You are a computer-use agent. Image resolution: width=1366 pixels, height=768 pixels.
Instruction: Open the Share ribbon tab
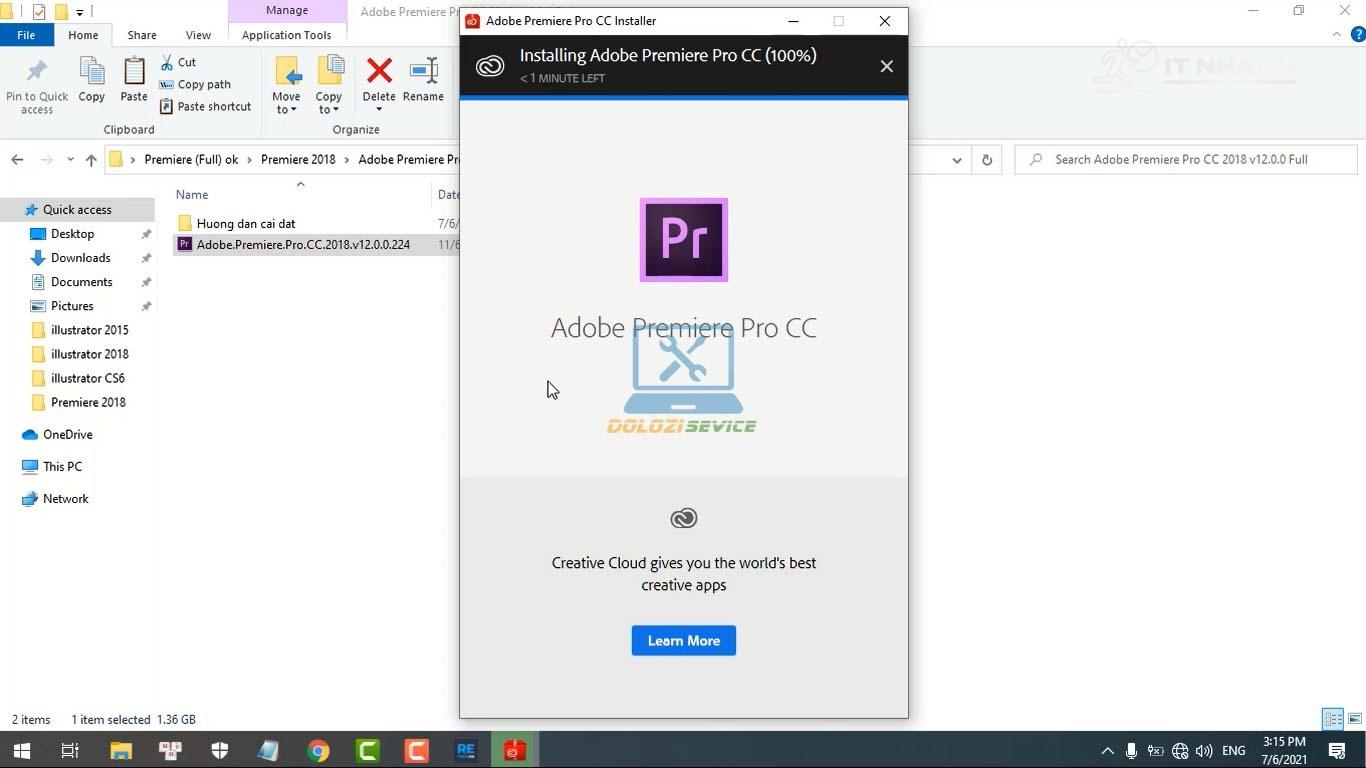[141, 35]
